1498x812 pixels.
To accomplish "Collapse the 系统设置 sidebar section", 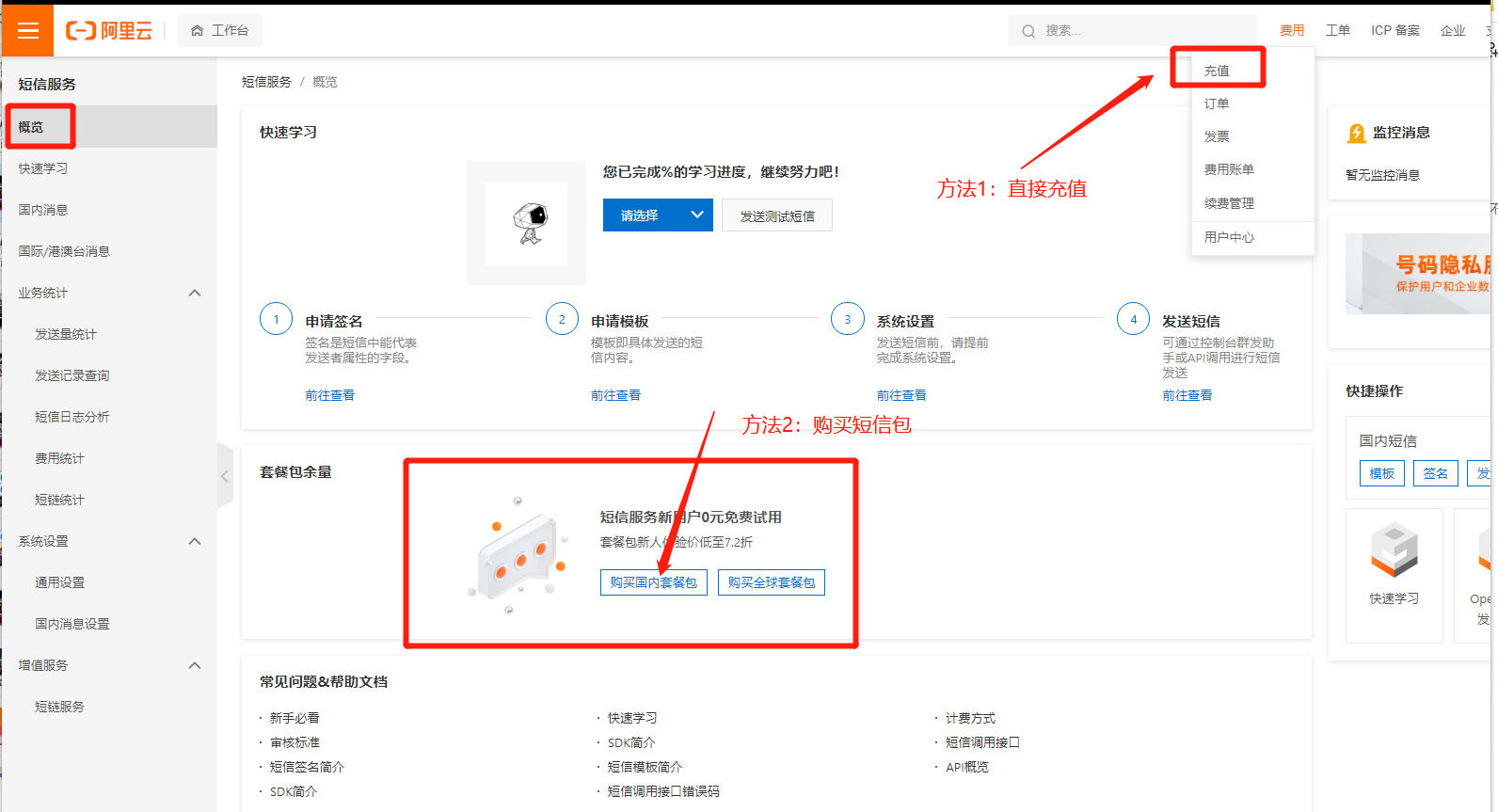I will (195, 541).
